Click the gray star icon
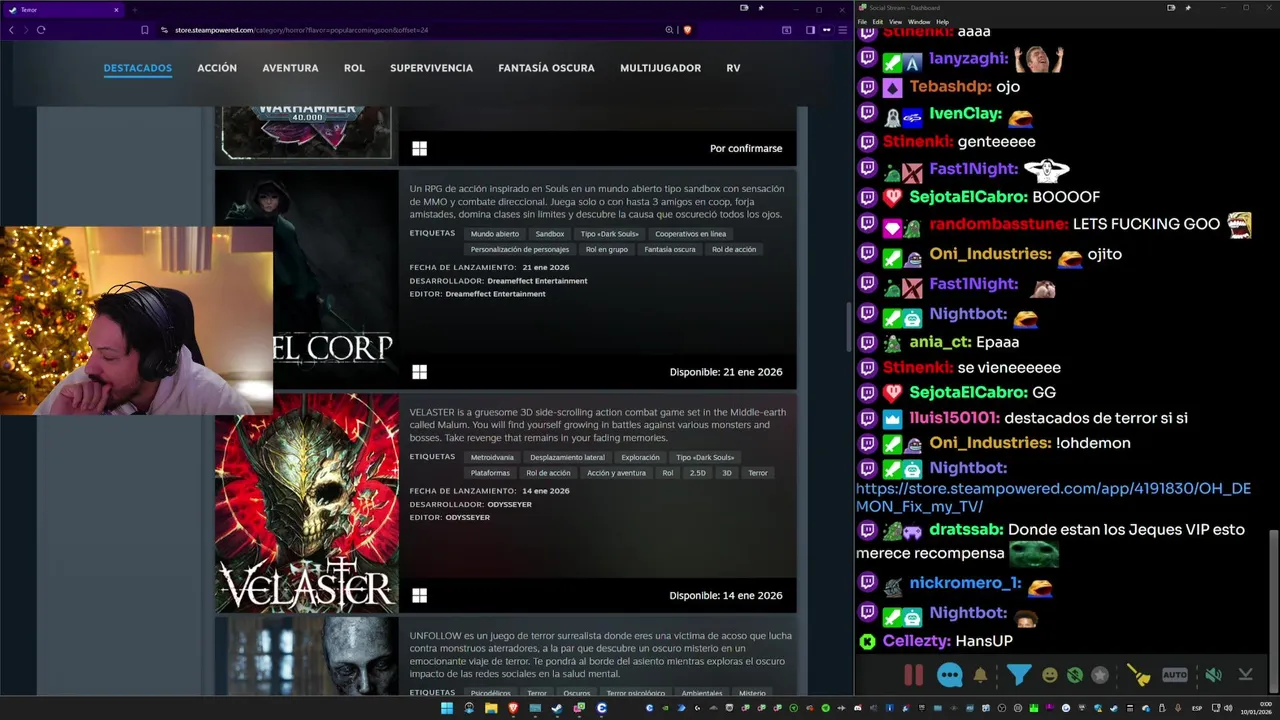Viewport: 1280px width, 720px height. pyautogui.click(x=1100, y=675)
